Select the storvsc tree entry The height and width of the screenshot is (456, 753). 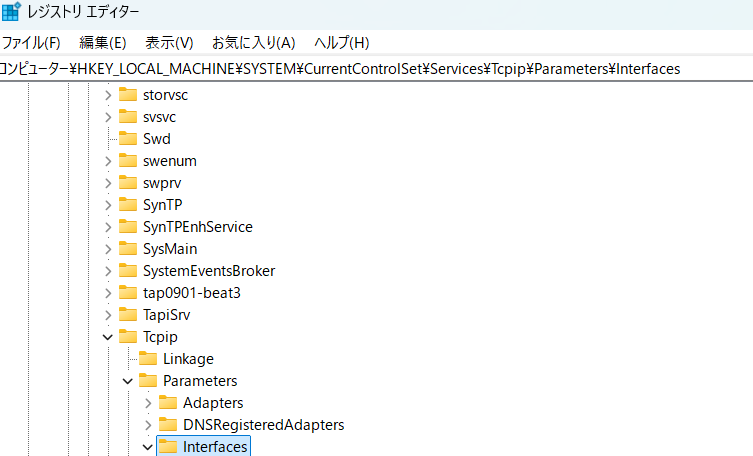point(165,95)
